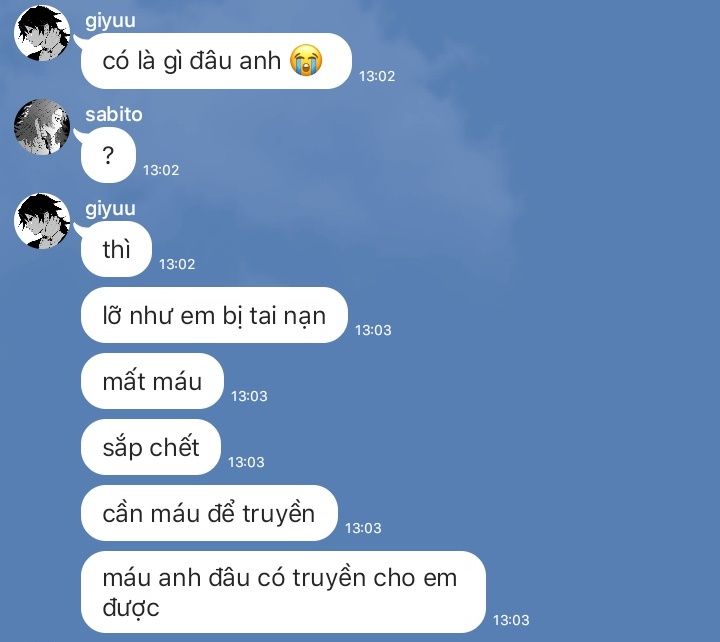Tap the 13:02 timestamp beside sabito's "?"
The width and height of the screenshot is (720, 642).
click(161, 170)
